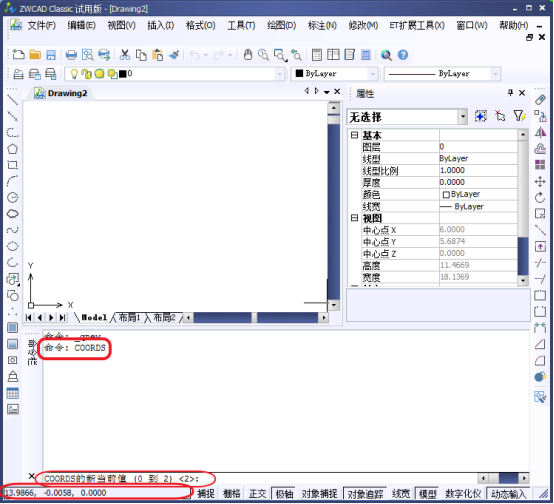Screen dimensions: 554x504
Task: Click the ByLayer color swatch in 颜色 row
Action: [446, 195]
